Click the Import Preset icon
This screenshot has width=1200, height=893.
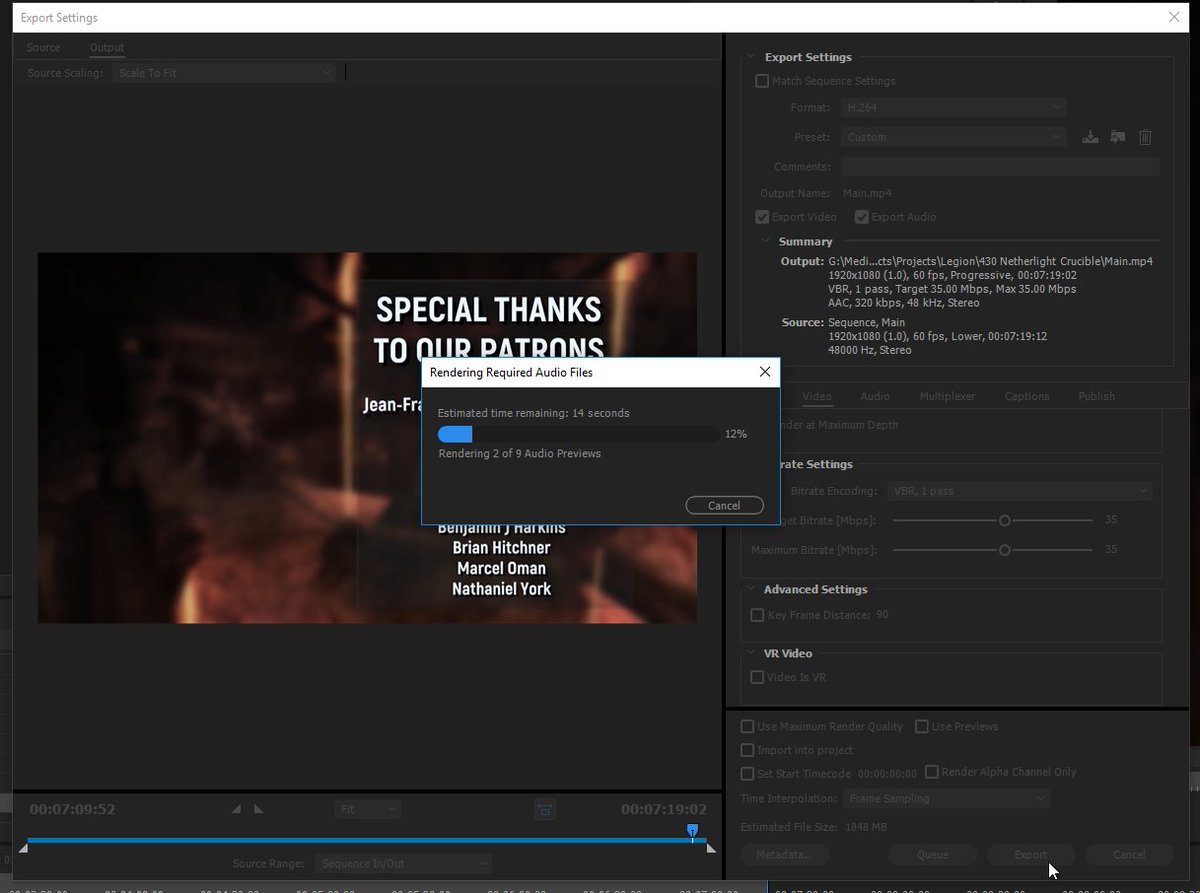(x=1118, y=137)
